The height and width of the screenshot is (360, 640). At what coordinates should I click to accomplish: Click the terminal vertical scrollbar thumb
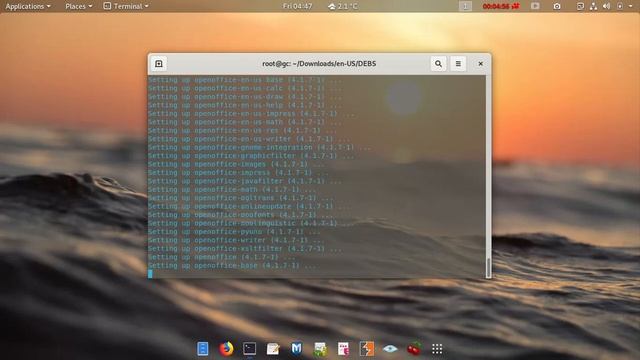(x=488, y=267)
